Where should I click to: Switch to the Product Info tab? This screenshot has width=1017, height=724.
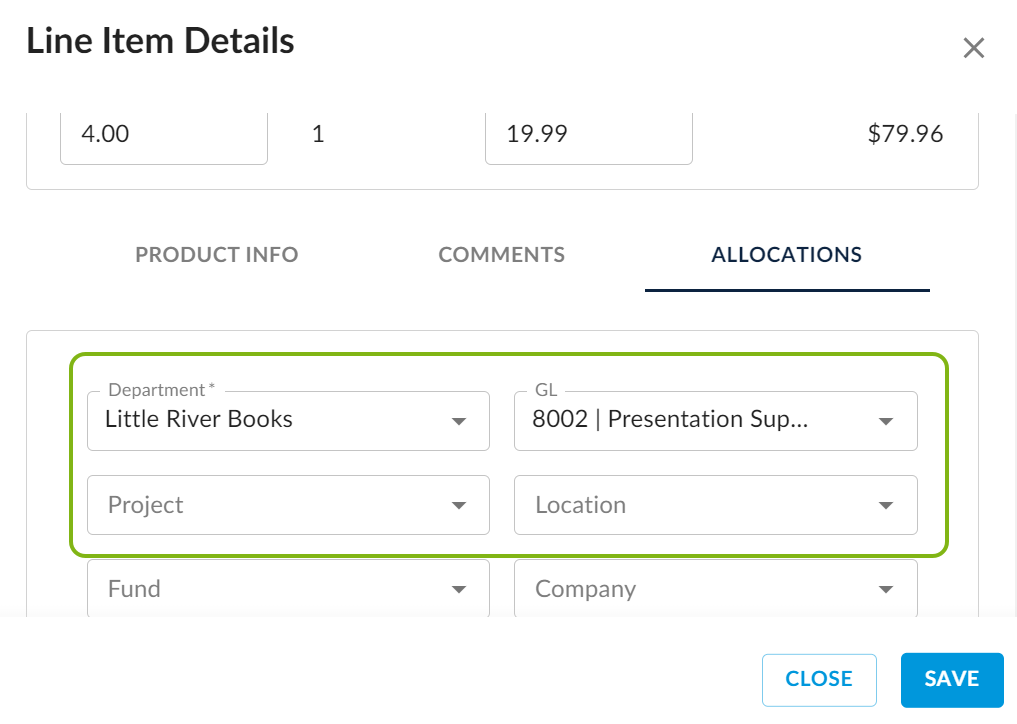point(216,254)
